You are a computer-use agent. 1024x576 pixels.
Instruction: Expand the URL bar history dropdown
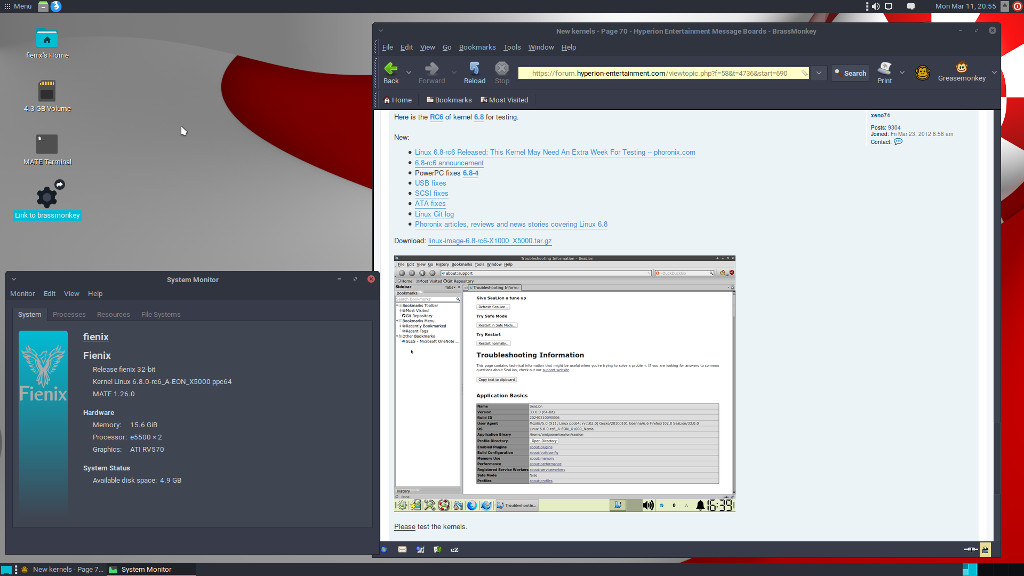pos(819,73)
